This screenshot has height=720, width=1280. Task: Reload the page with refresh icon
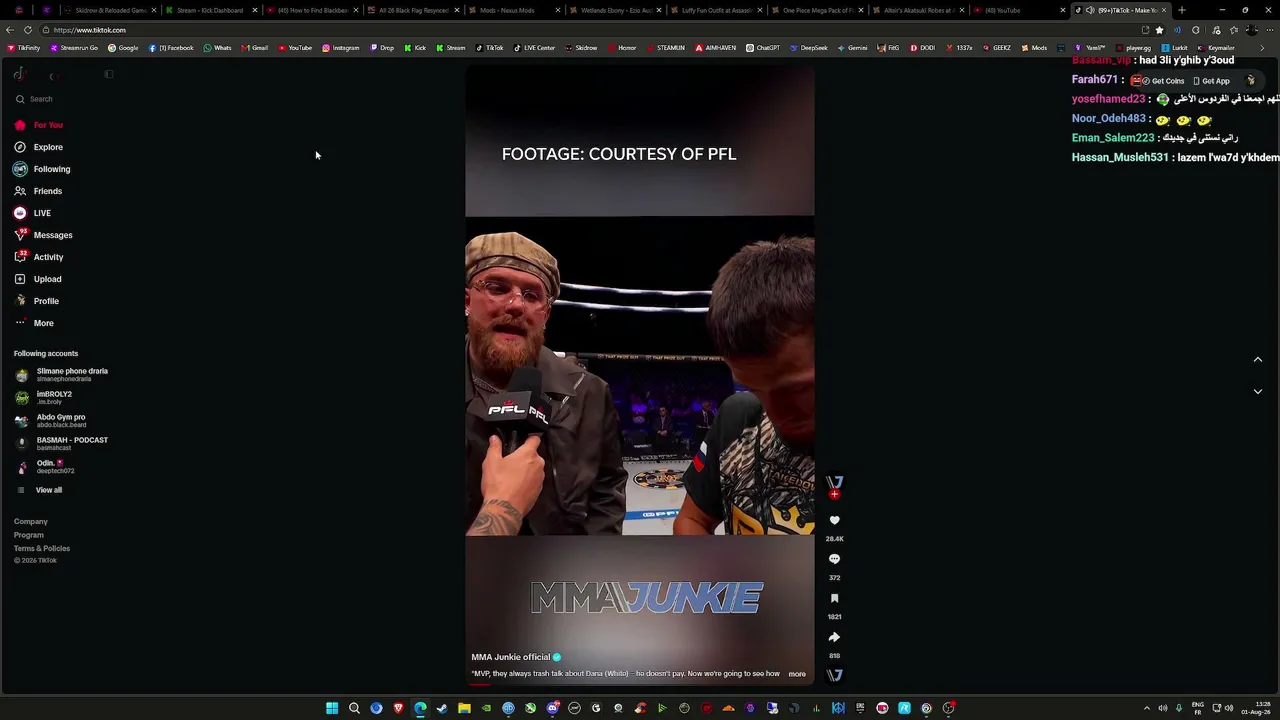(28, 30)
